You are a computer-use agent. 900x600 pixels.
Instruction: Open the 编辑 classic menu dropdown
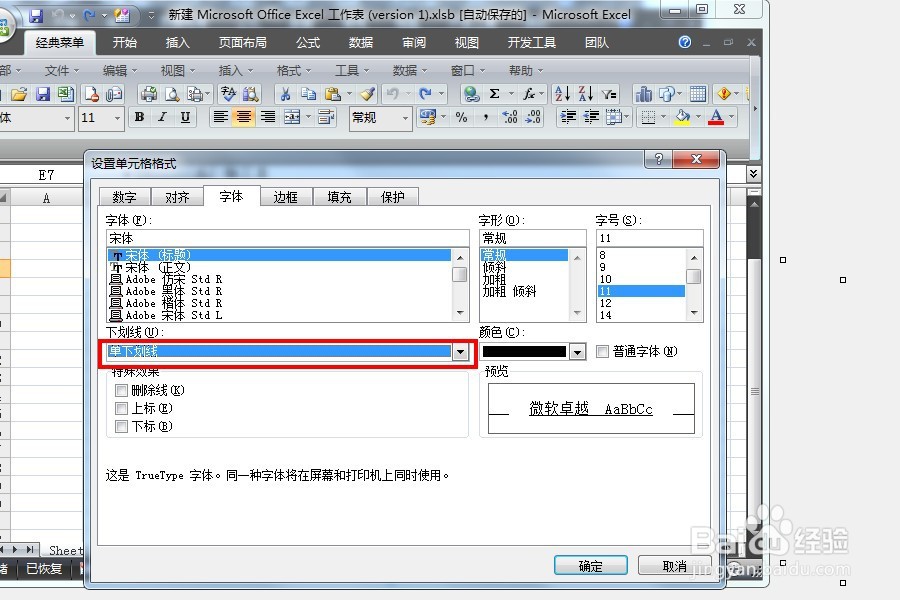(x=120, y=71)
